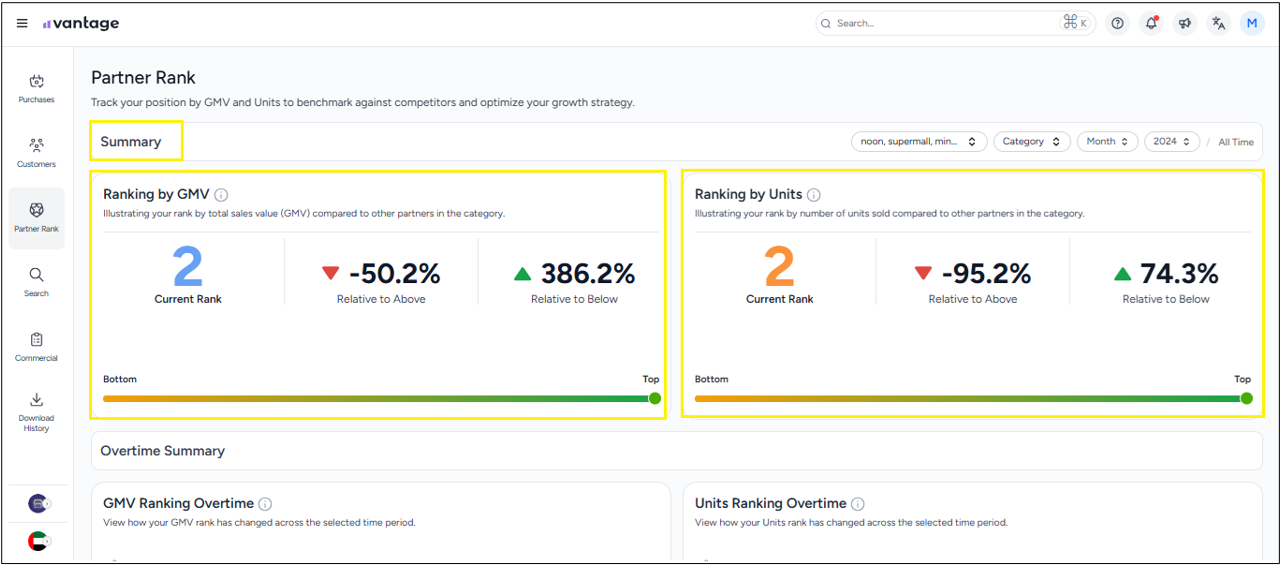Open the 2024 year dropdown
This screenshot has height=567, width=1282.
(x=1171, y=142)
